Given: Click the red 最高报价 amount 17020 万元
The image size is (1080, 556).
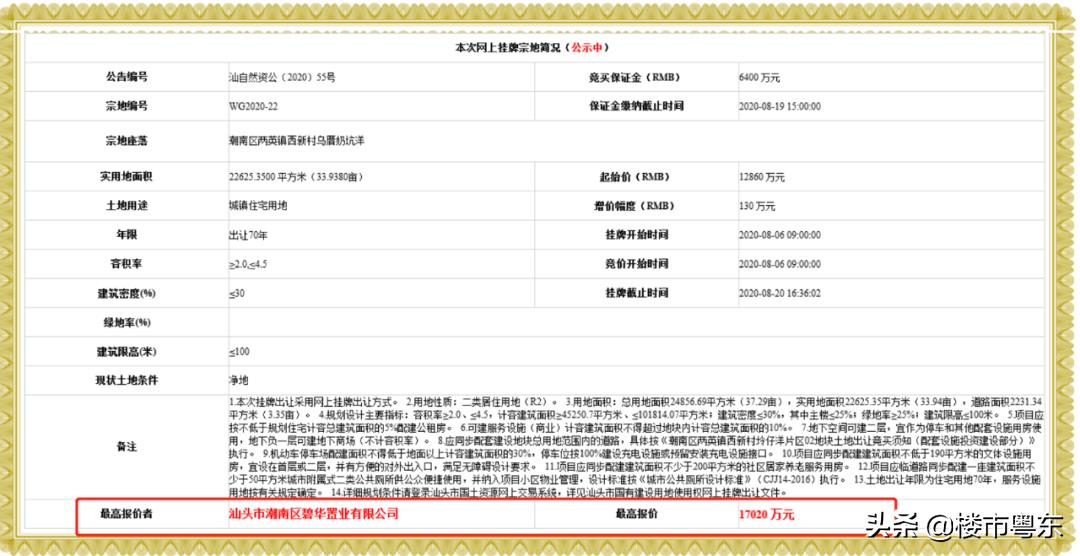Looking at the screenshot, I should point(765,515).
